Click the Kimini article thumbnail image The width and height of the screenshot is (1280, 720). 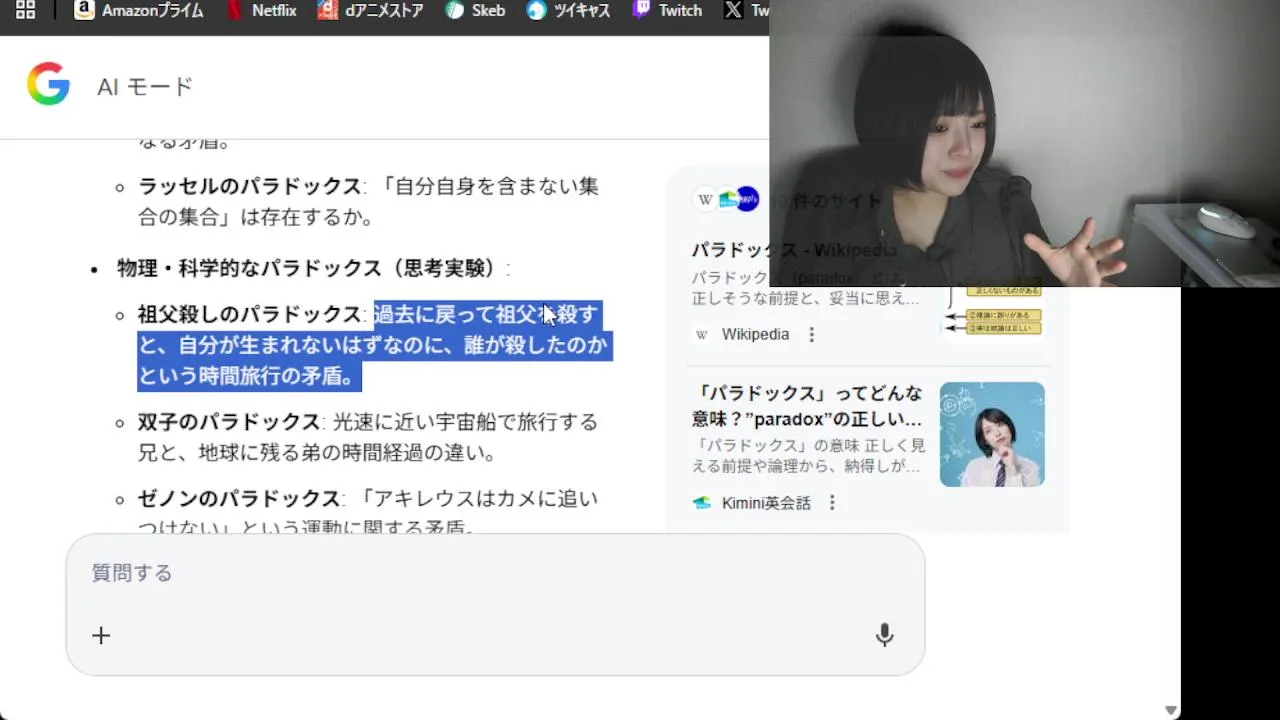(992, 434)
